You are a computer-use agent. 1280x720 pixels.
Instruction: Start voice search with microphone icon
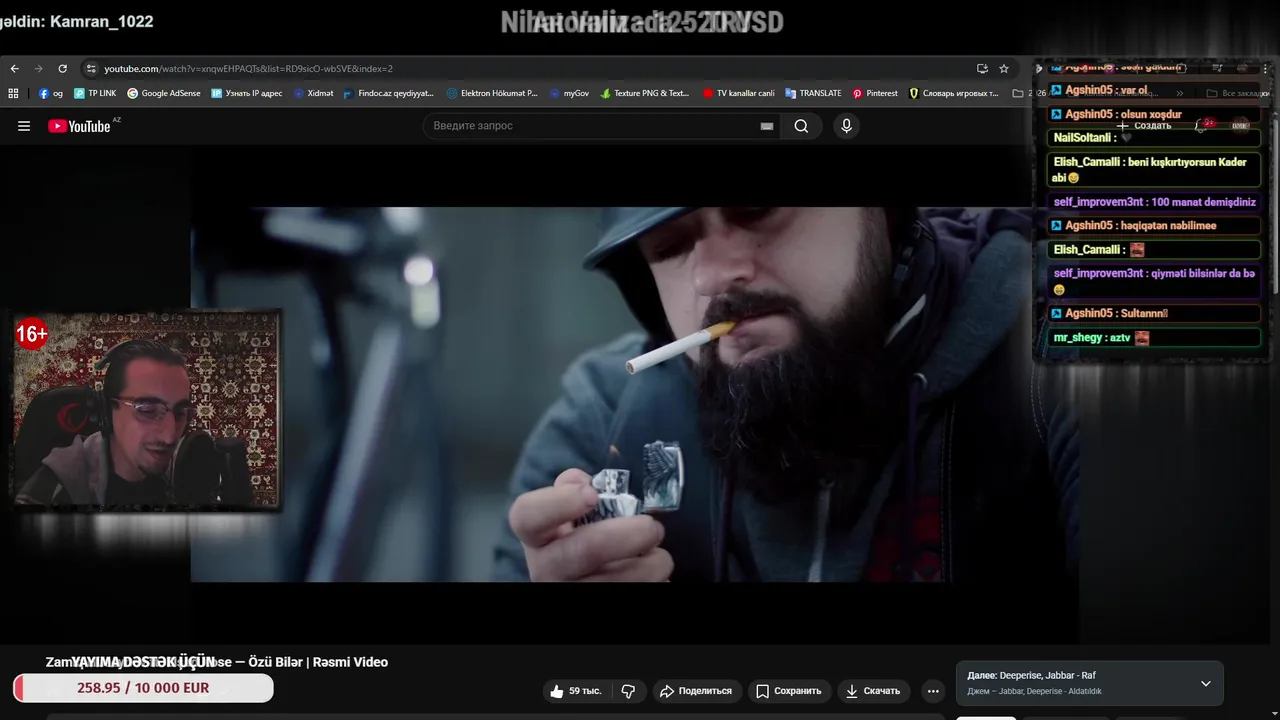(x=846, y=126)
